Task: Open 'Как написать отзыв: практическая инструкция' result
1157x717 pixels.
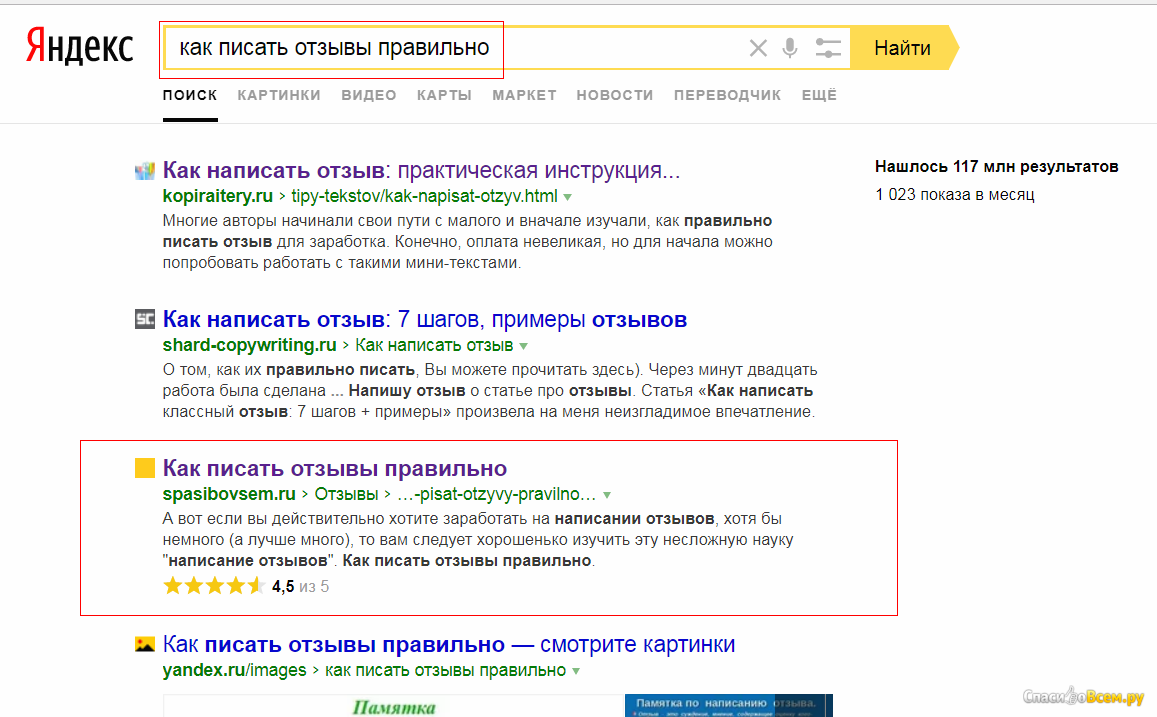Action: pos(421,170)
